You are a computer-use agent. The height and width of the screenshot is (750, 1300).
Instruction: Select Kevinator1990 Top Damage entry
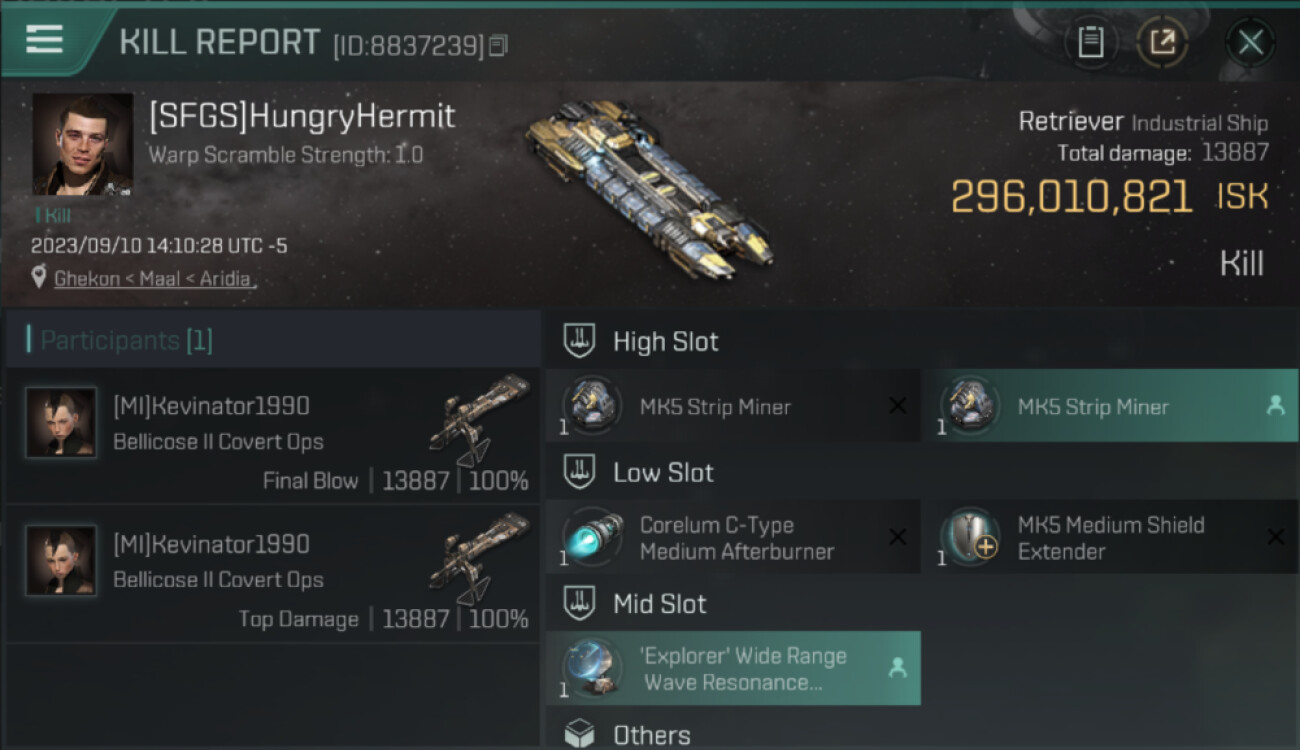pos(272,574)
